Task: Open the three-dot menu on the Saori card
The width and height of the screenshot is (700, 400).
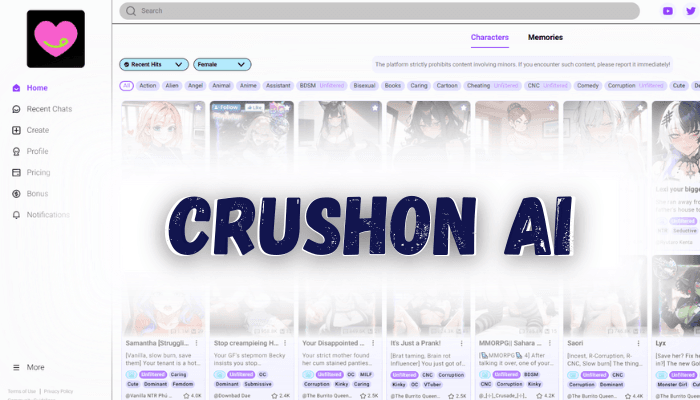Action: point(638,343)
